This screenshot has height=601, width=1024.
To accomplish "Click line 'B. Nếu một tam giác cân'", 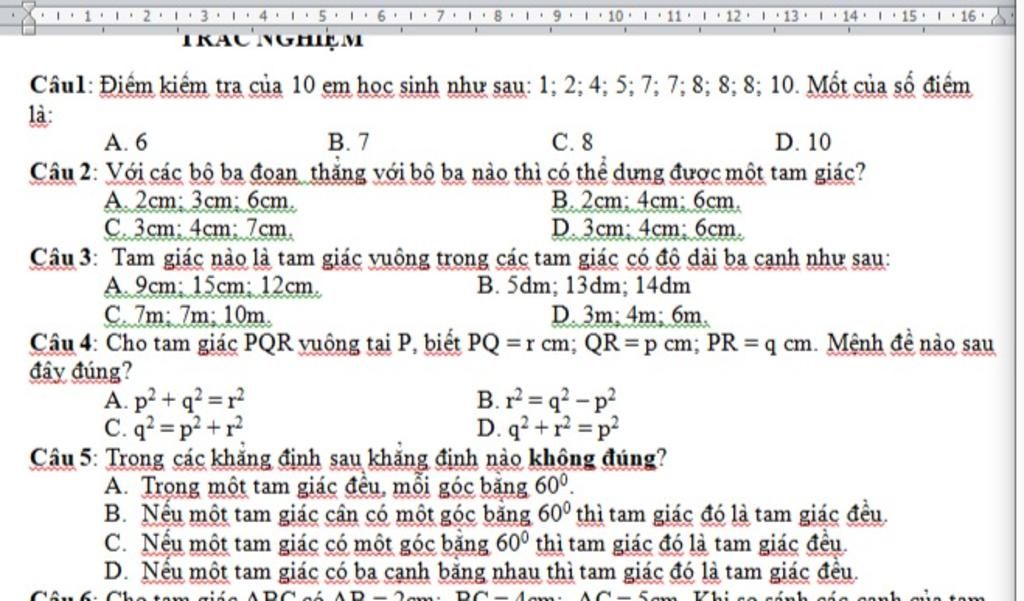I will [x=496, y=515].
